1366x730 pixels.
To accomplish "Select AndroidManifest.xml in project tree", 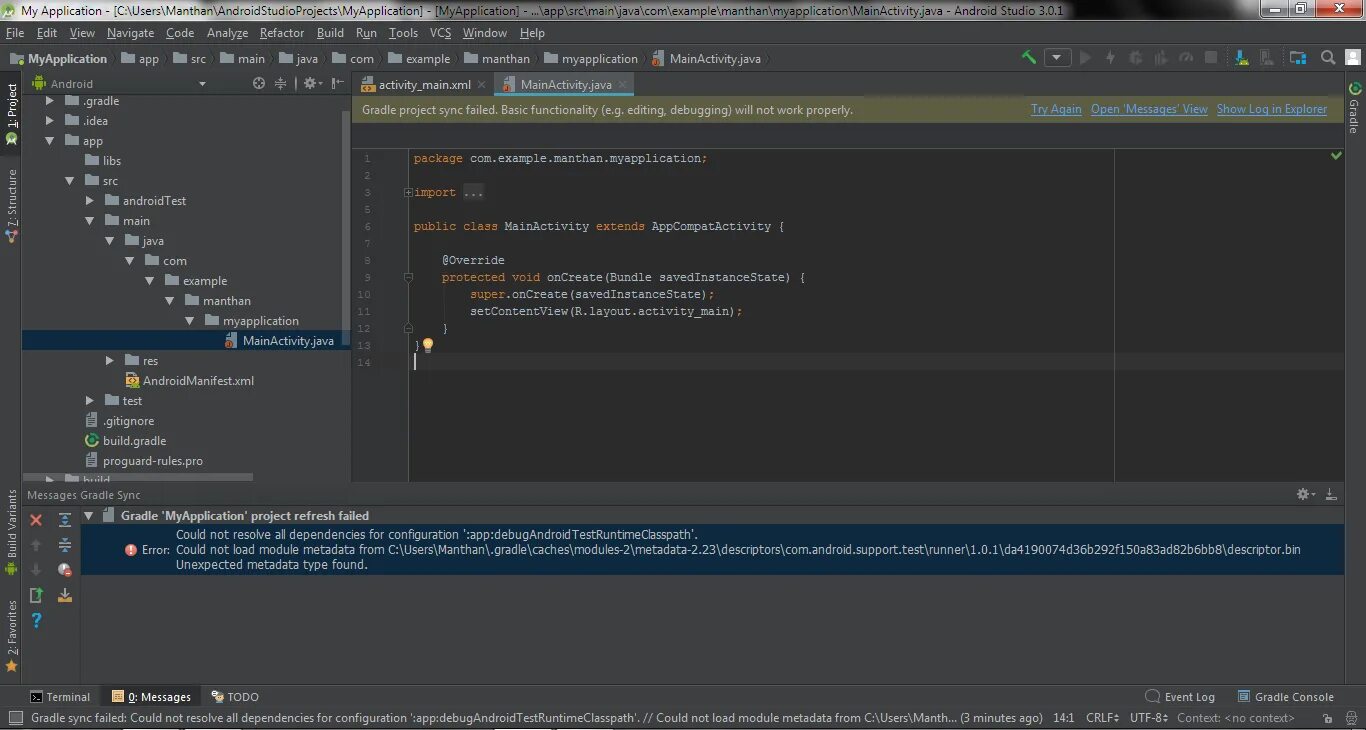I will point(189,381).
